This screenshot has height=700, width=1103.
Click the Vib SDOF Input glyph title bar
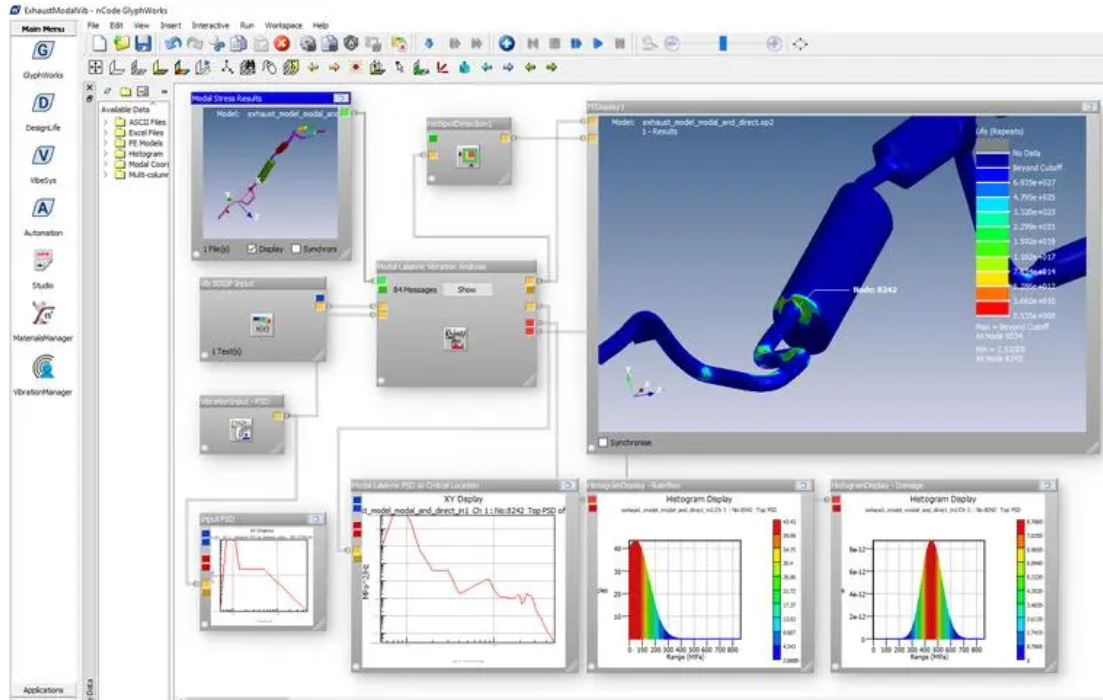(262, 284)
